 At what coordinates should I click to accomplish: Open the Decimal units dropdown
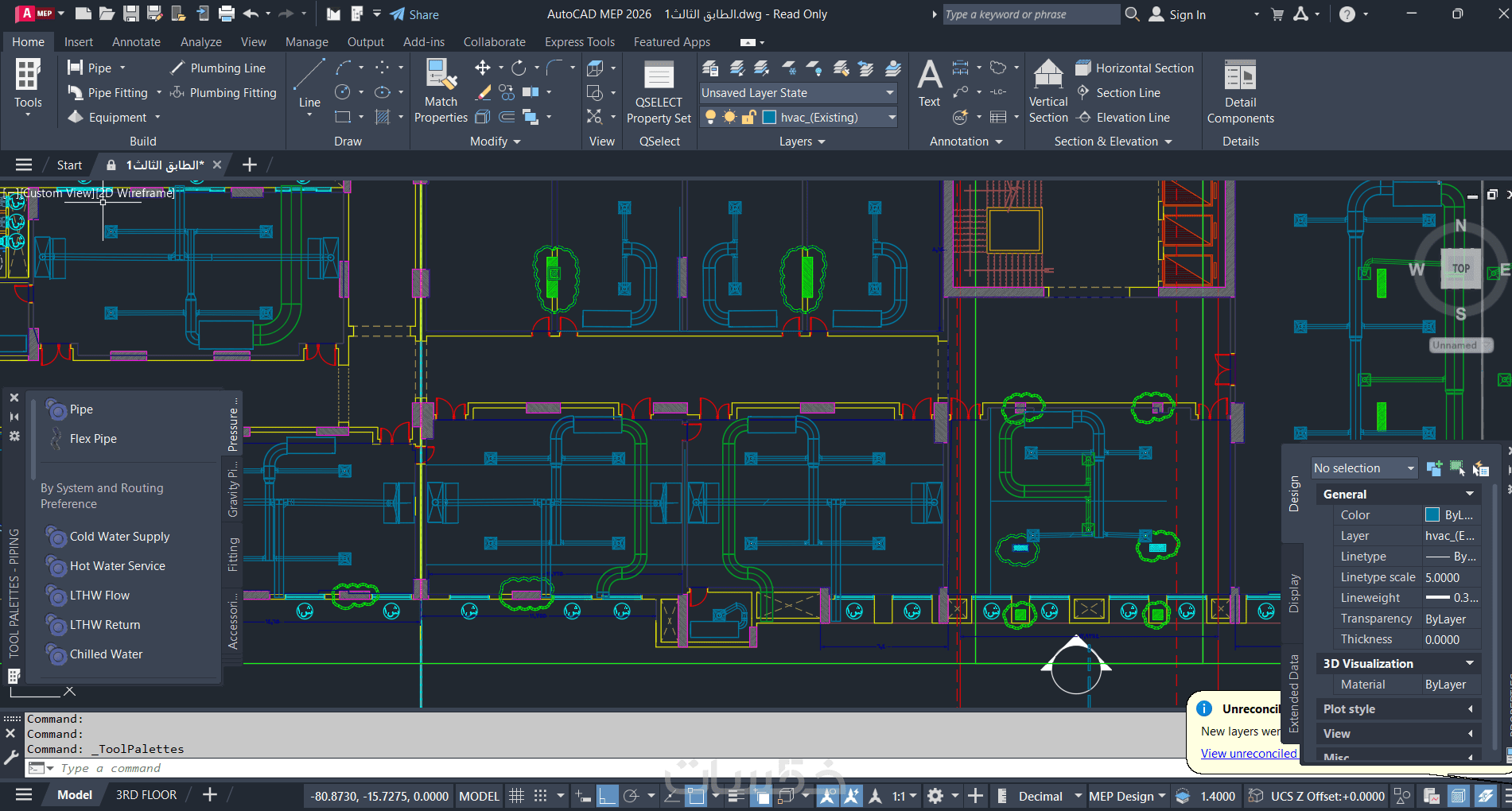[x=1050, y=795]
